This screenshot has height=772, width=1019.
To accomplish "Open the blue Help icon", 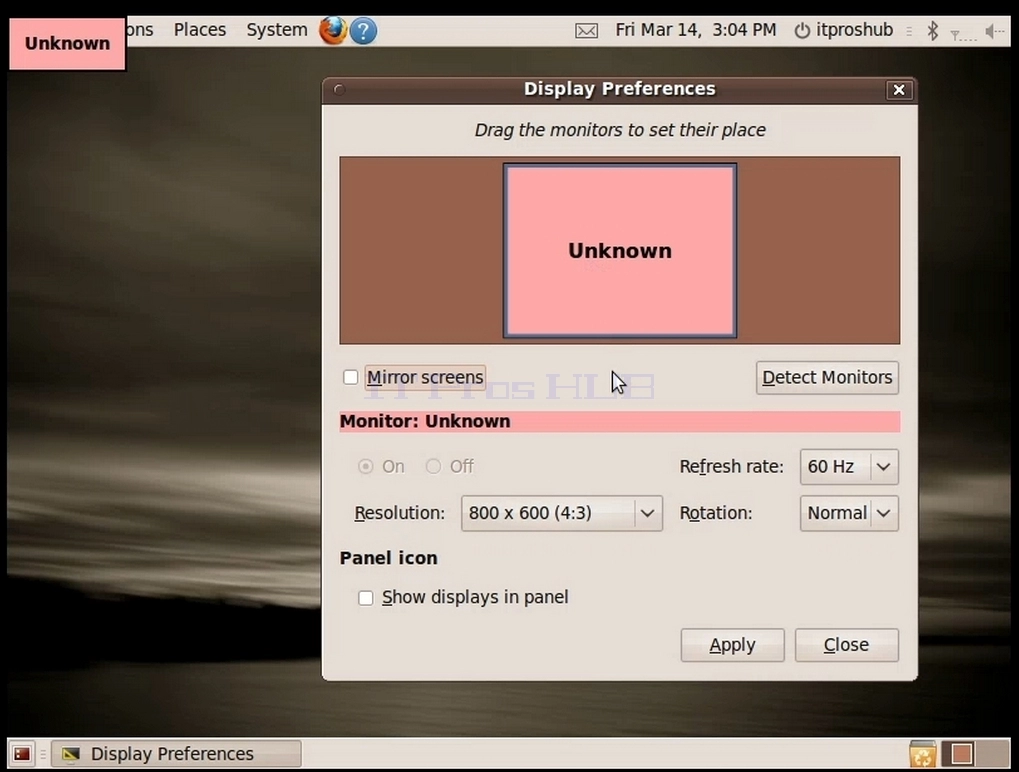I will 363,31.
